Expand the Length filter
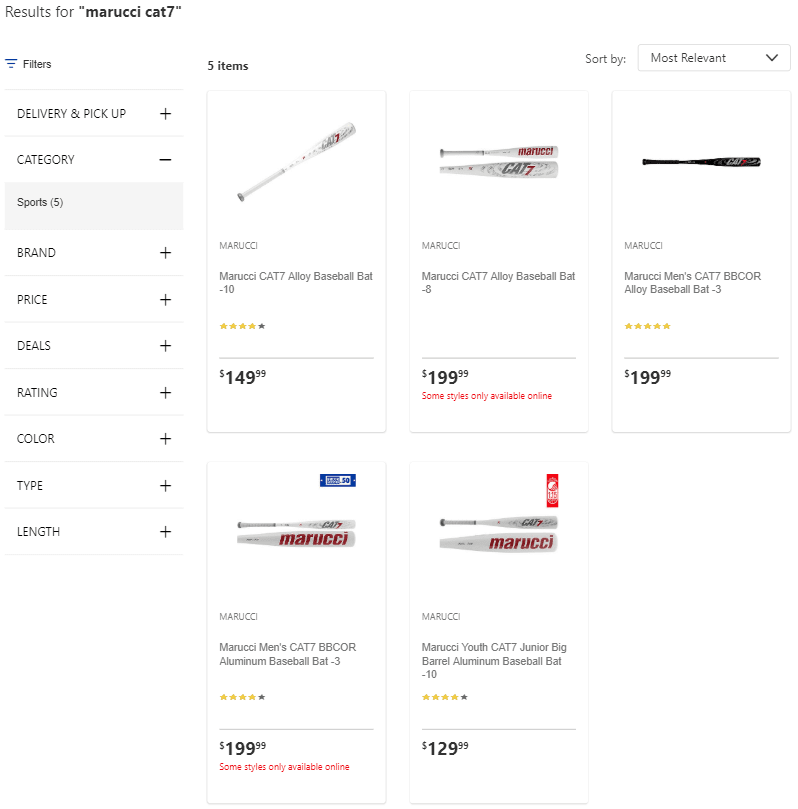This screenshot has height=809, width=798. (165, 532)
